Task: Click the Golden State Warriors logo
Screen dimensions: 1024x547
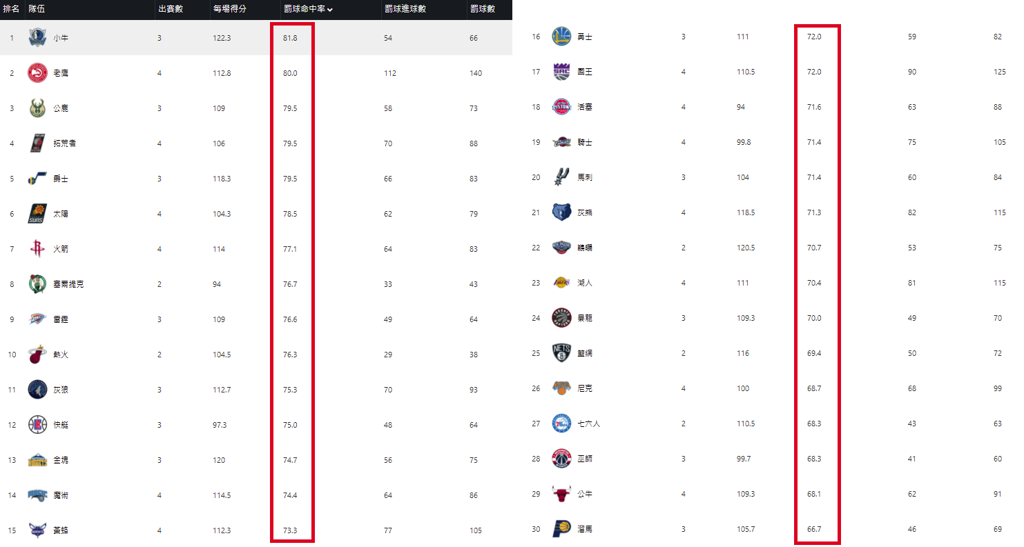Action: click(561, 37)
